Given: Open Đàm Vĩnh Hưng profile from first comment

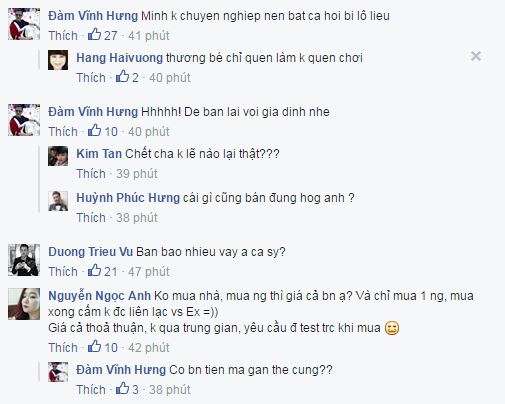Looking at the screenshot, I should (x=93, y=16).
